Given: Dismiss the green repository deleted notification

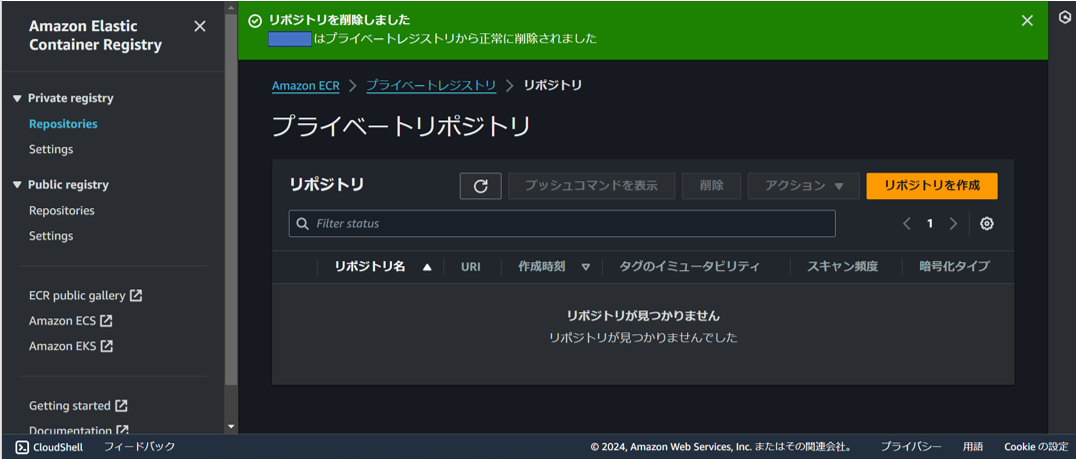Looking at the screenshot, I should tap(1027, 21).
